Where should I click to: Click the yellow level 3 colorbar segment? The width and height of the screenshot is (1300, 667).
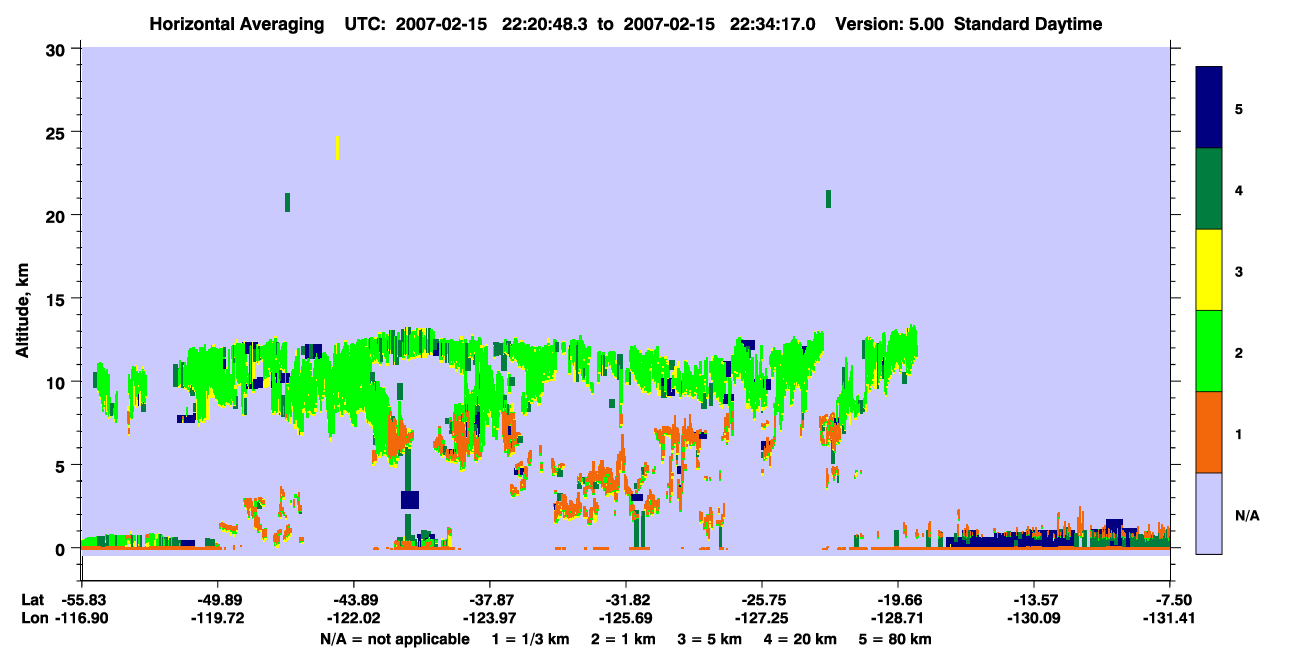pos(1209,270)
